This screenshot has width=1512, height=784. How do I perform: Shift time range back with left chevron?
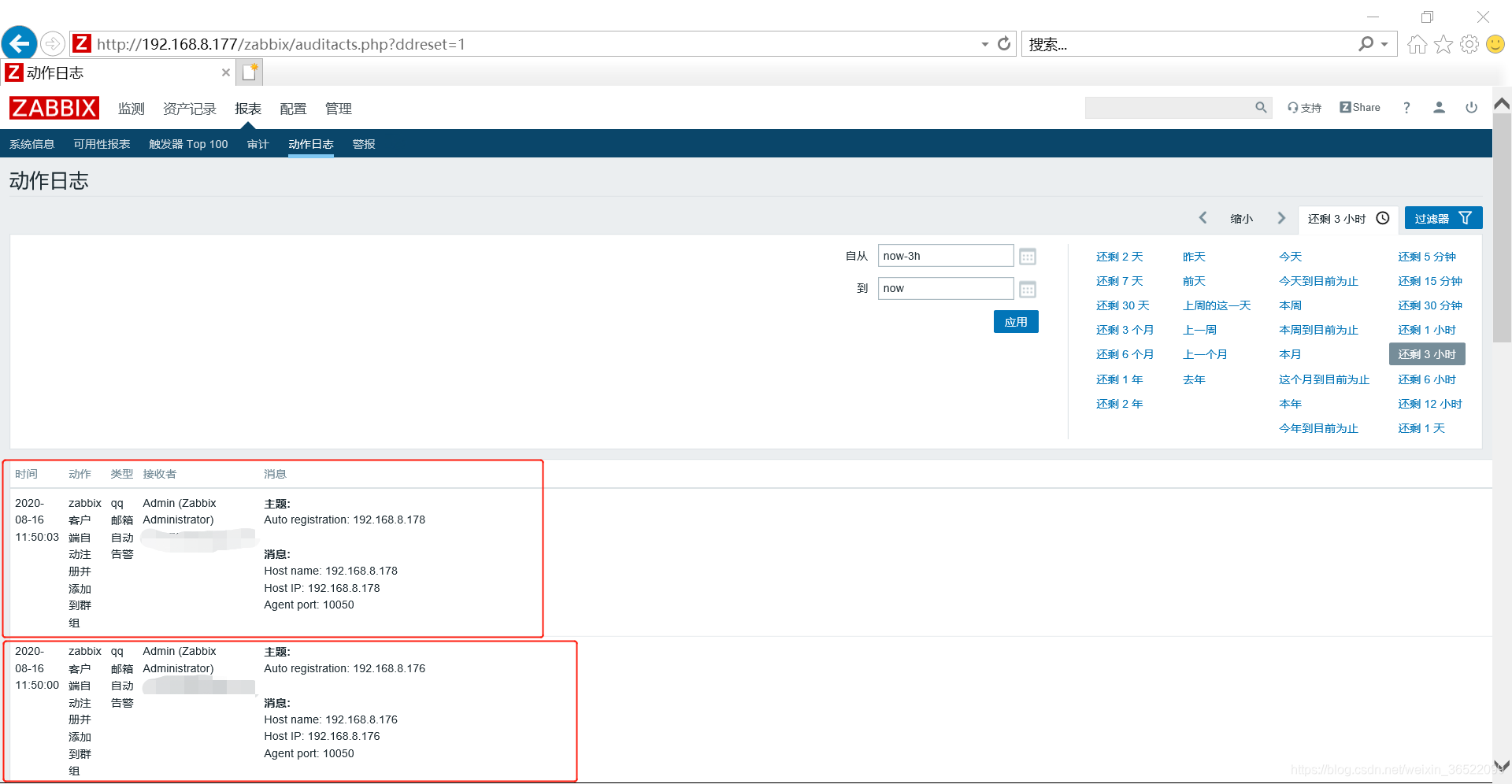(1203, 218)
